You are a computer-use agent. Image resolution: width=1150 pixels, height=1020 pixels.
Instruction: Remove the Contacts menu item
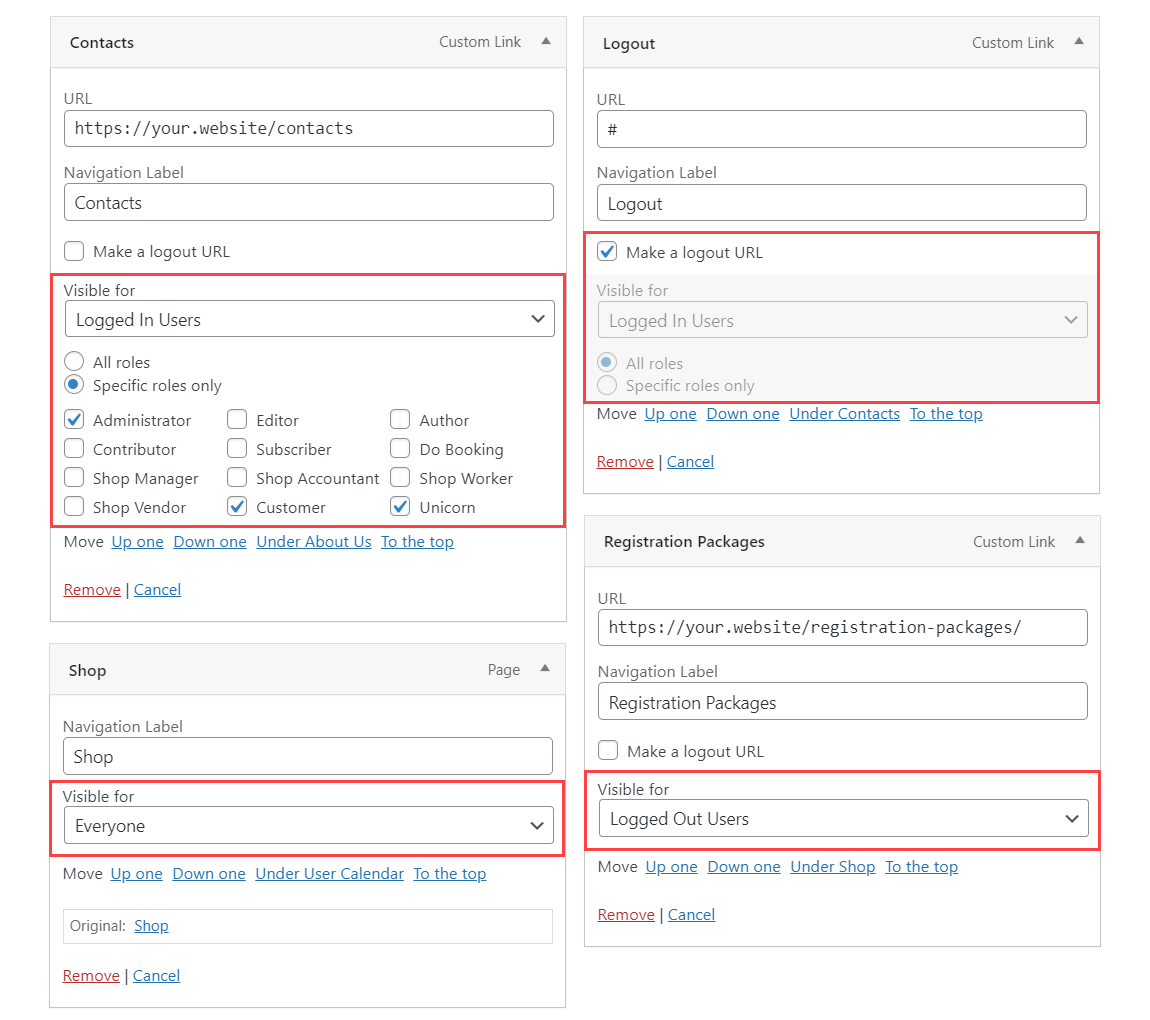click(92, 590)
